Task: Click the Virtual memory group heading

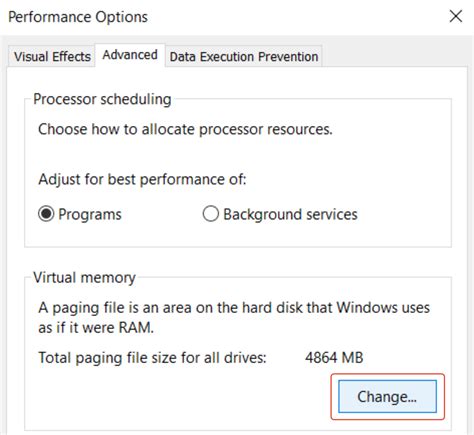Action: click(x=84, y=277)
